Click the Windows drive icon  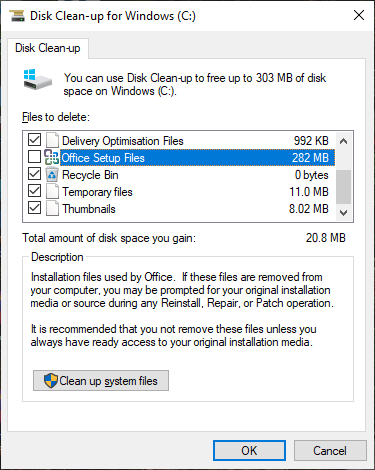click(38, 79)
